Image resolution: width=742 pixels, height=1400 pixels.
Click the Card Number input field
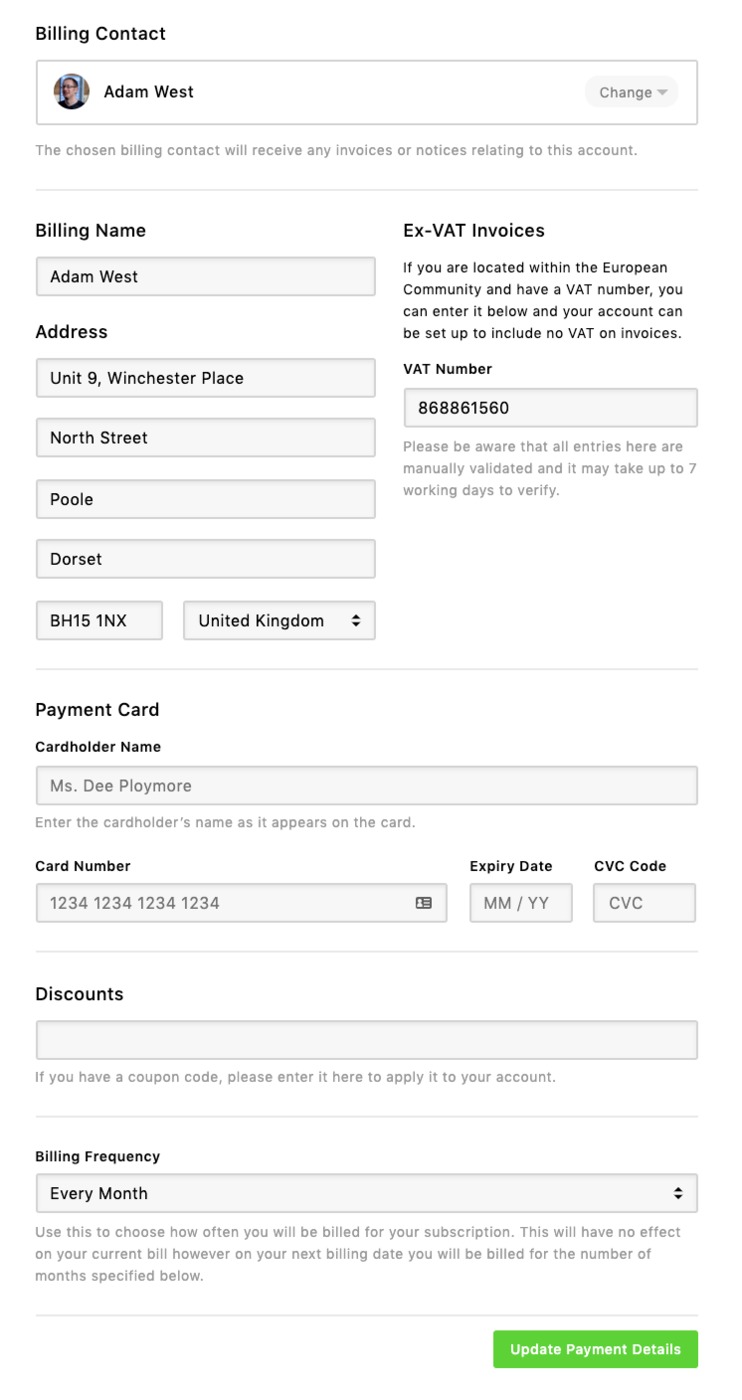click(242, 903)
